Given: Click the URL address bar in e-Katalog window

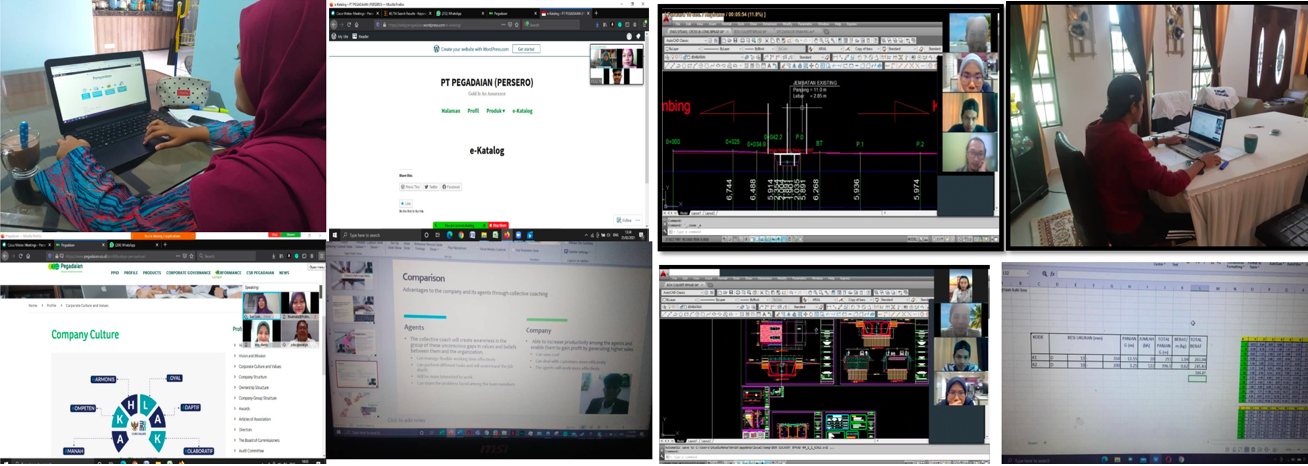Looking at the screenshot, I should click(447, 25).
